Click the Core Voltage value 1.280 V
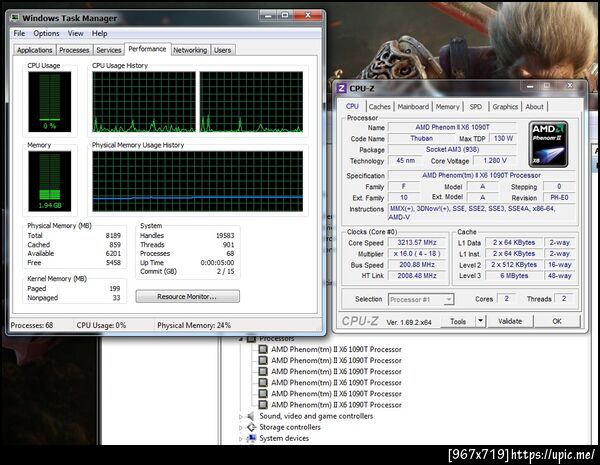600x465 pixels. tap(495, 161)
